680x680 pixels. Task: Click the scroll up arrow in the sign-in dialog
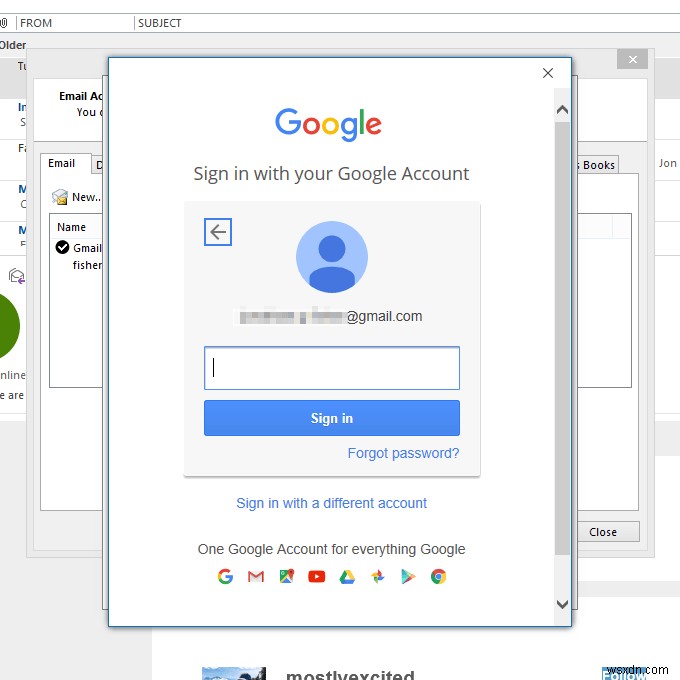pos(562,109)
